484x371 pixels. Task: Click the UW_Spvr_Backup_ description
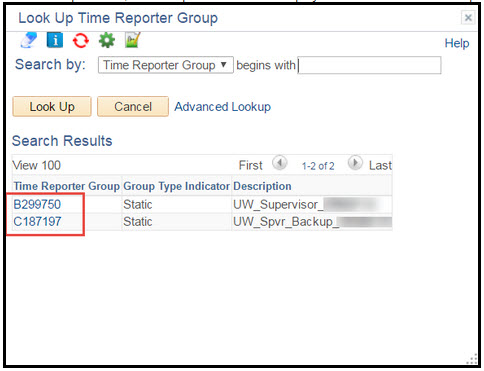click(286, 222)
